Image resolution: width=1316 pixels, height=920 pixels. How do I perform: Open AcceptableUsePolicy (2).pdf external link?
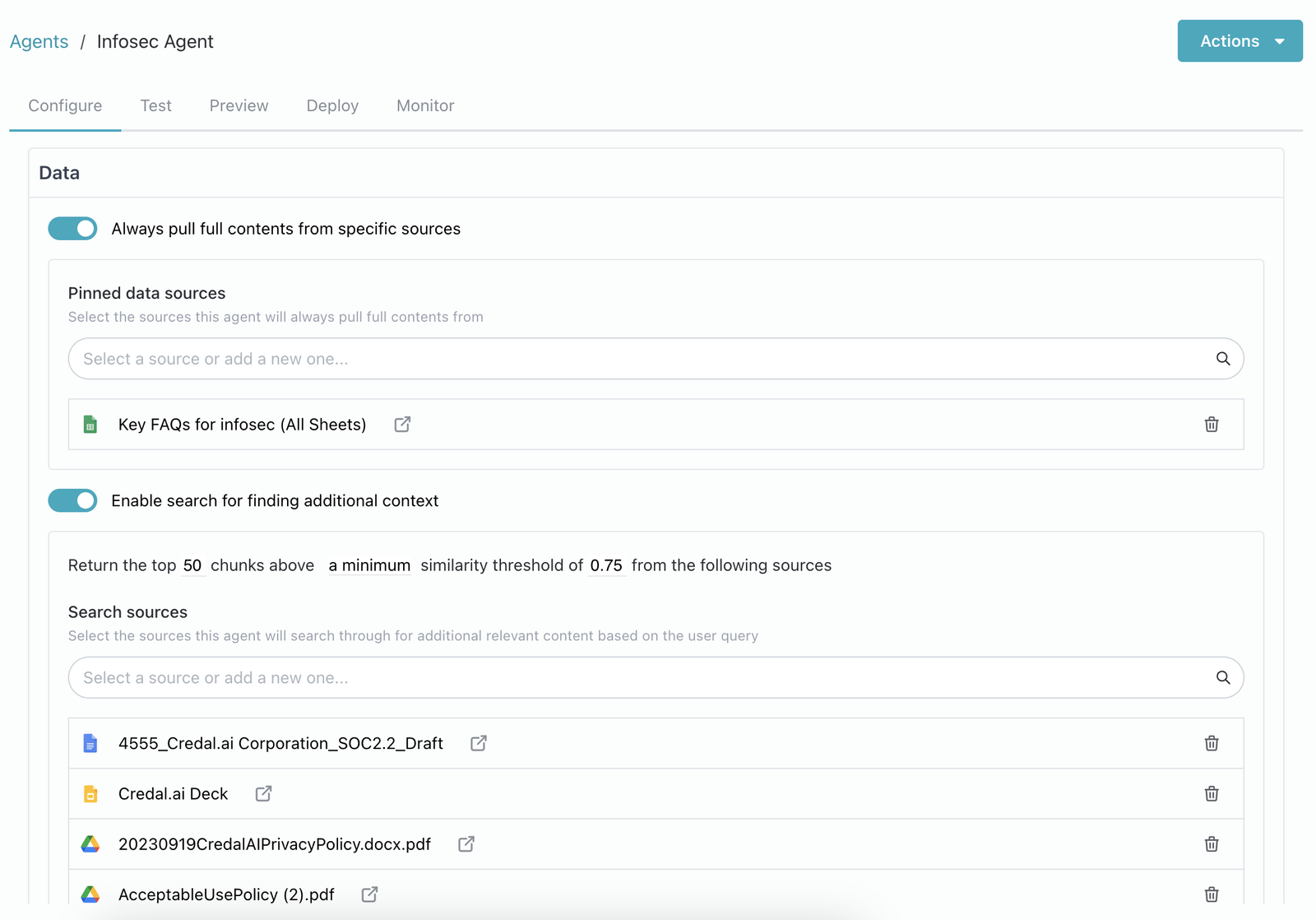[x=370, y=894]
